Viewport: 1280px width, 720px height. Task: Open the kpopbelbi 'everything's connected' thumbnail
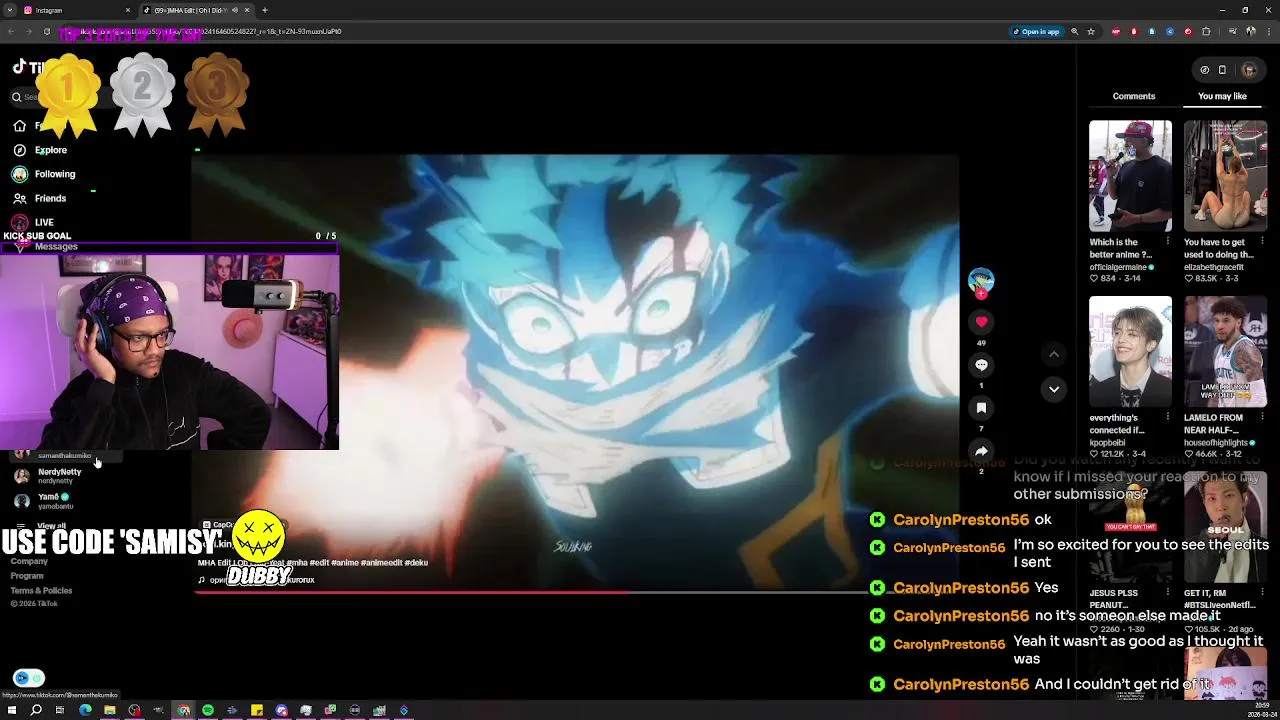click(1130, 352)
